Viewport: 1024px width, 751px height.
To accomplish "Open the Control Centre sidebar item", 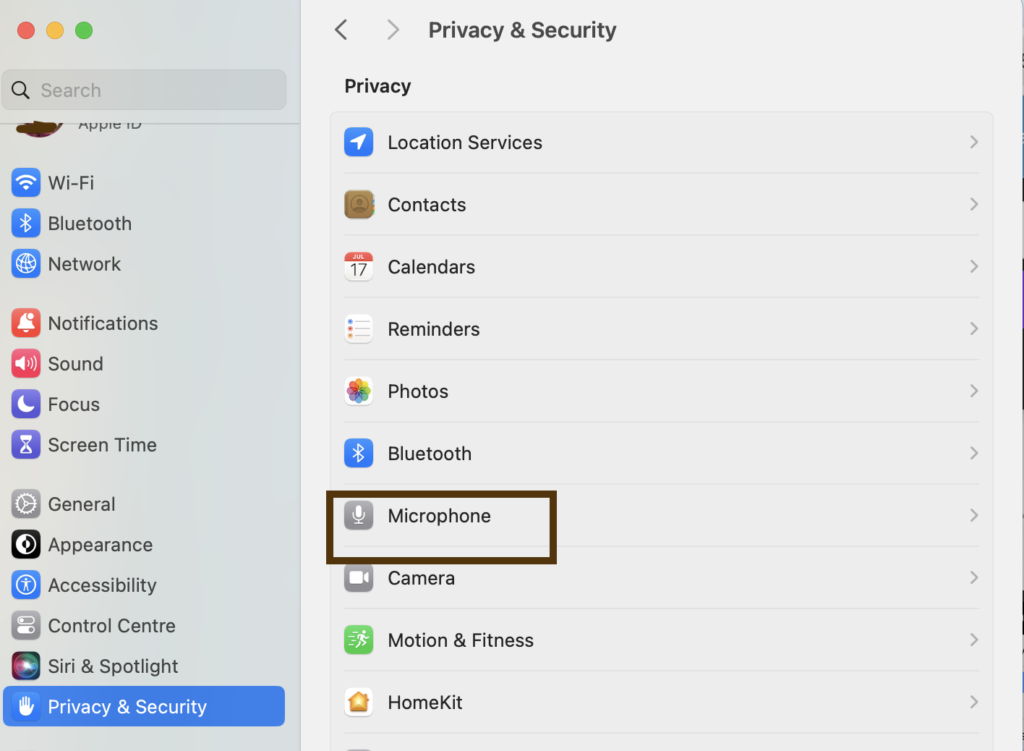I will [111, 626].
